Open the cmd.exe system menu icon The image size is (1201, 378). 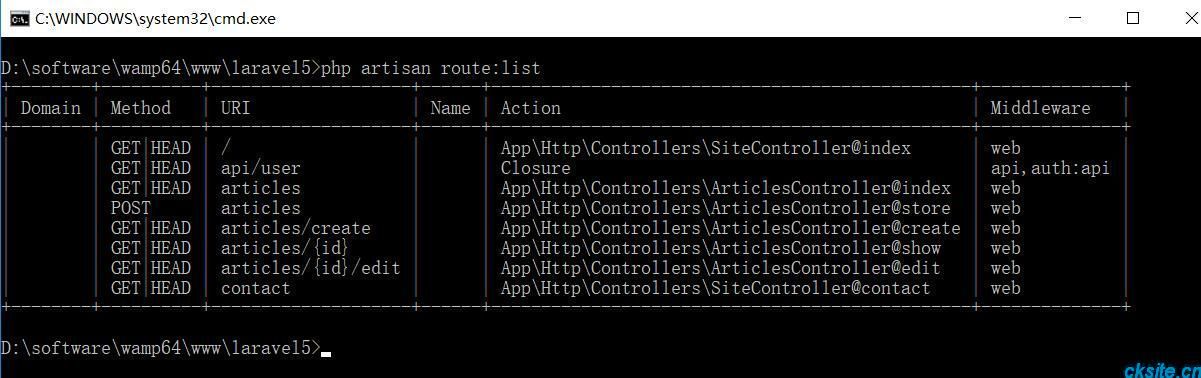pyautogui.click(x=19, y=18)
